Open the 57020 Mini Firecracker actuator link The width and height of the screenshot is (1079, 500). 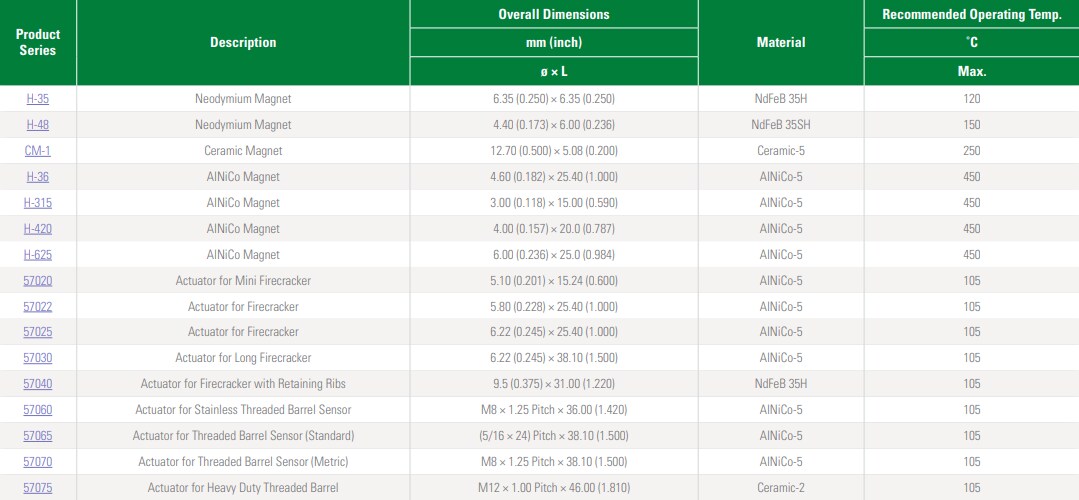37,281
